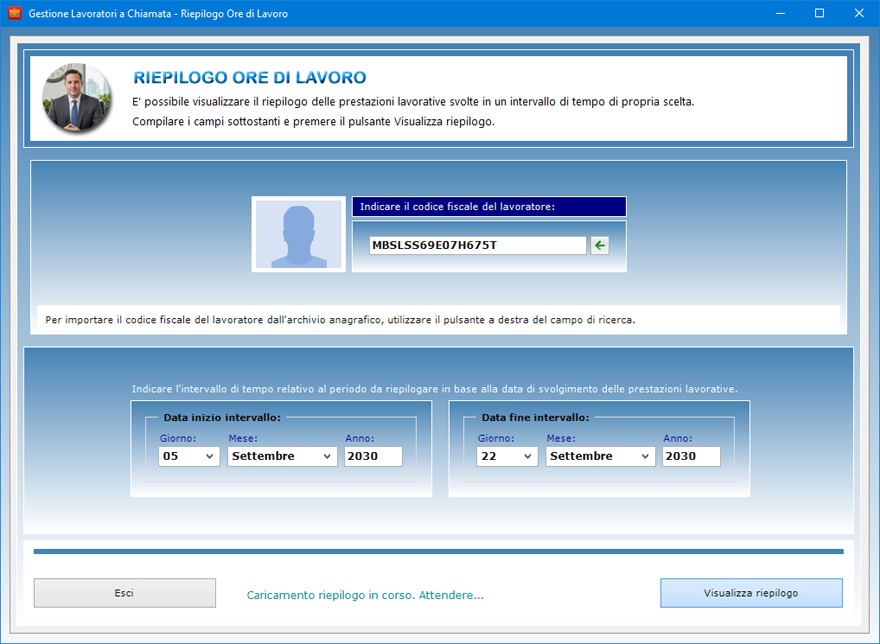This screenshot has width=880, height=644.
Task: Click the businessman portrait in the header
Action: click(x=76, y=98)
